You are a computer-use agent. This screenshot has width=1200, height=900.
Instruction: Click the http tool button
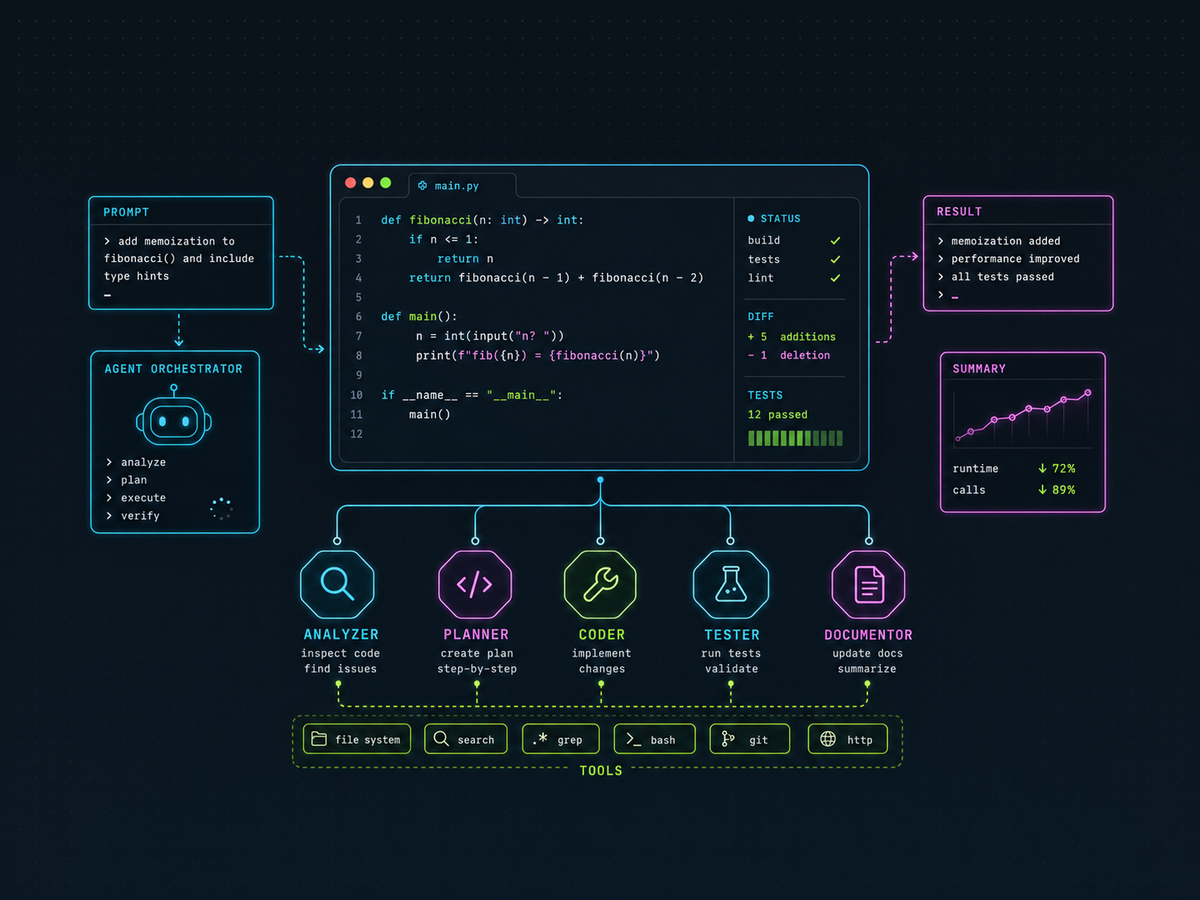(x=848, y=739)
